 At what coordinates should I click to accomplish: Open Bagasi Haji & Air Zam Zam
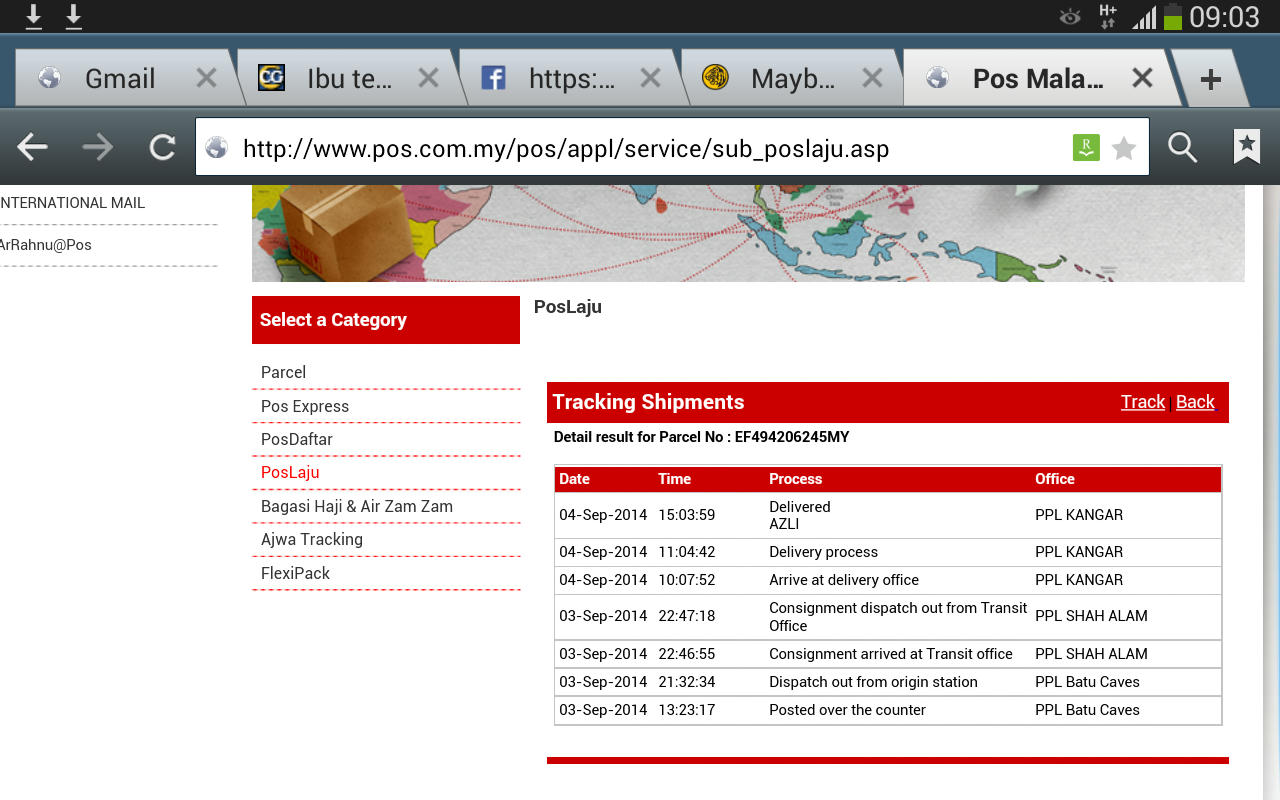coord(357,506)
